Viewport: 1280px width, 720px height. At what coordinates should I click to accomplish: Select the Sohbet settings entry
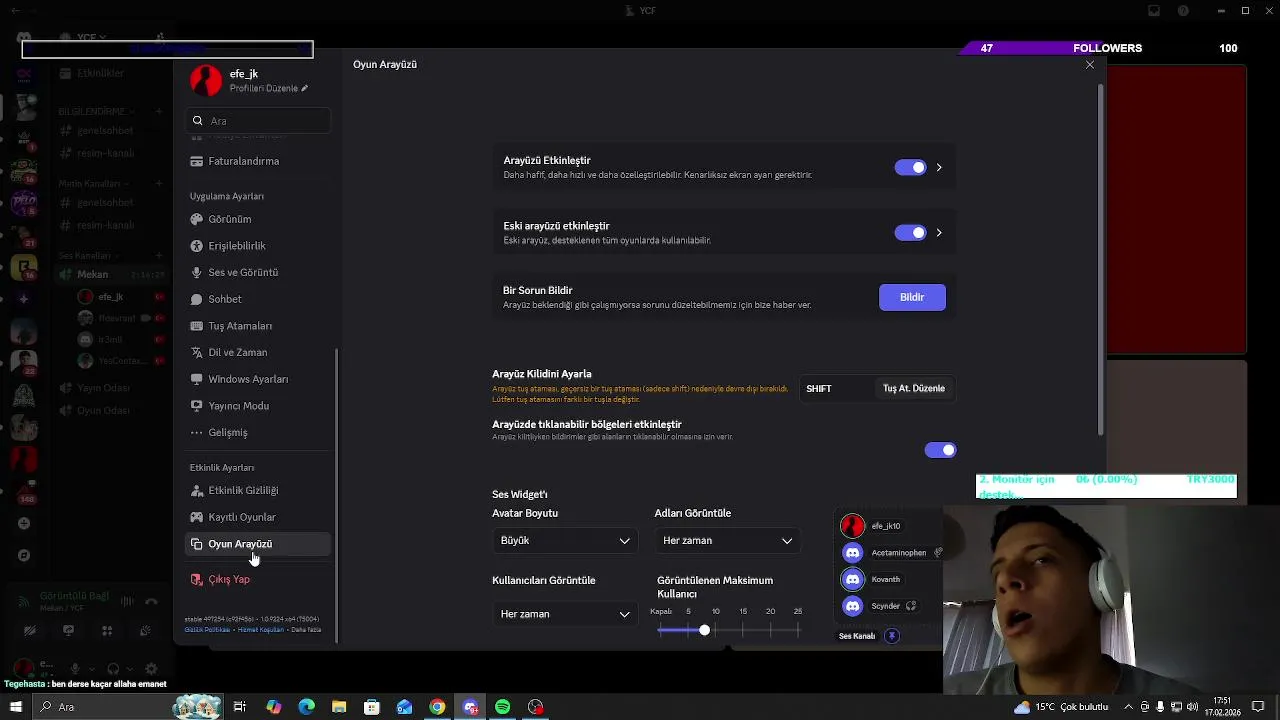click(x=258, y=299)
